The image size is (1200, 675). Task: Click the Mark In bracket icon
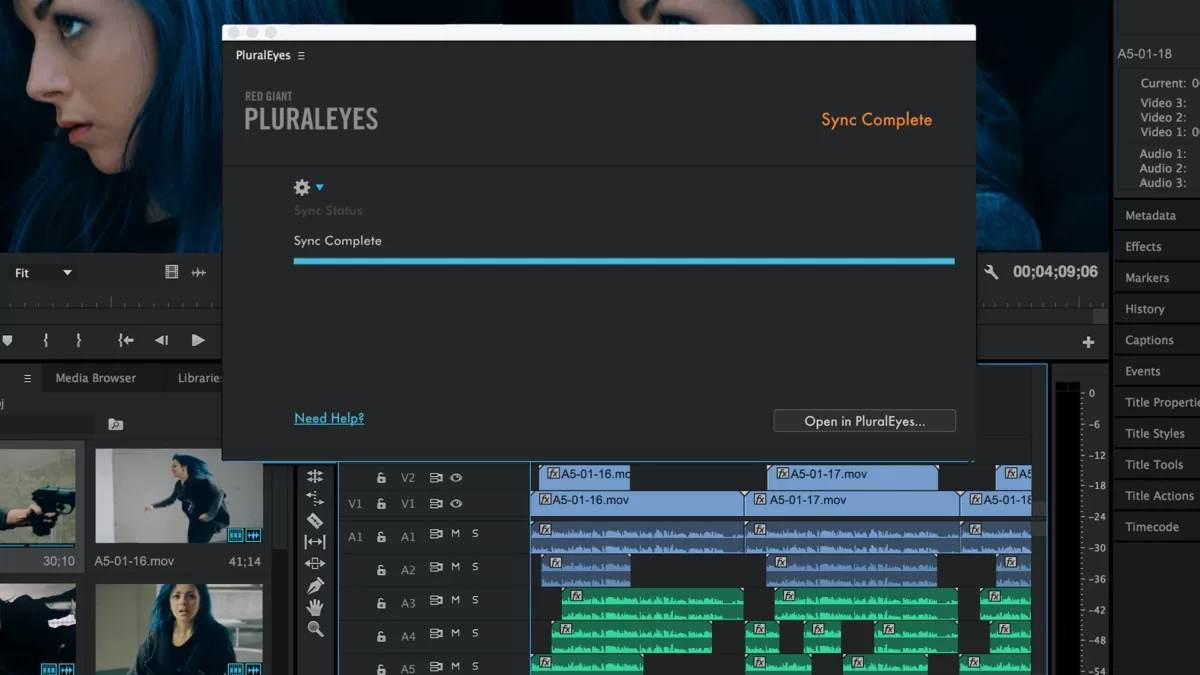45,340
